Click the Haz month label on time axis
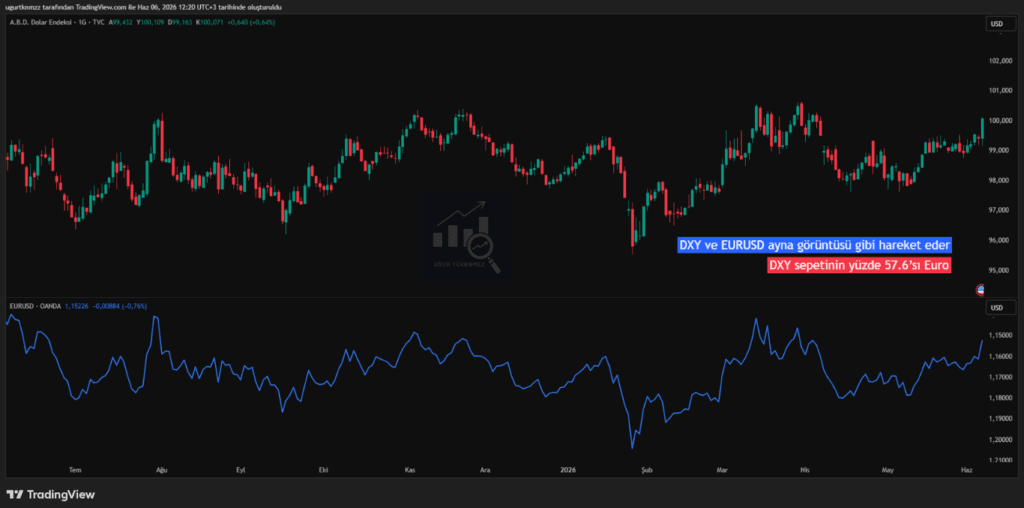 (968, 469)
